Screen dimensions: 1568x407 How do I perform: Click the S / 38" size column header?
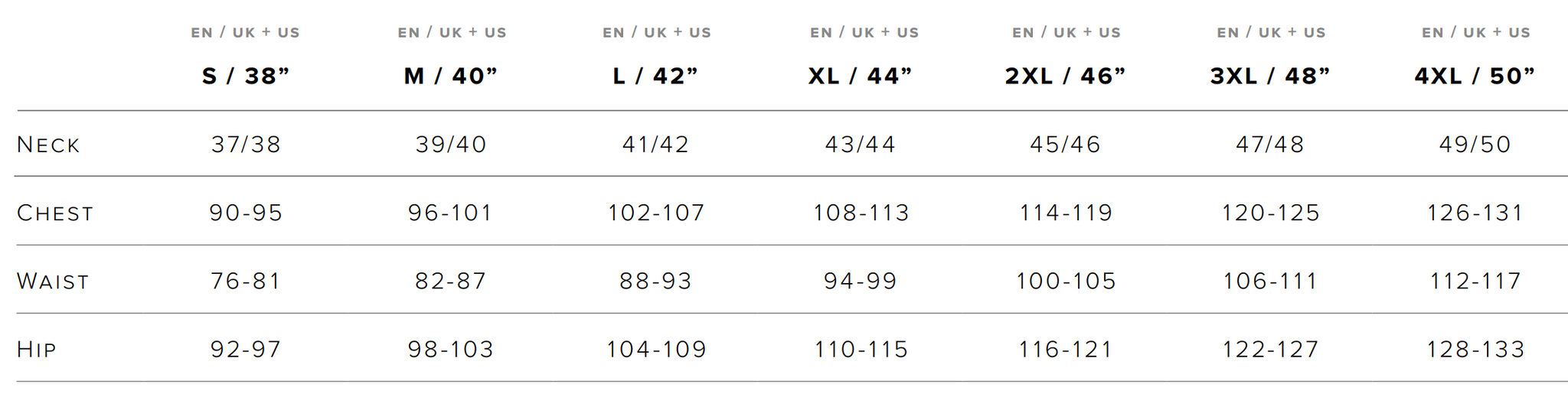246,76
